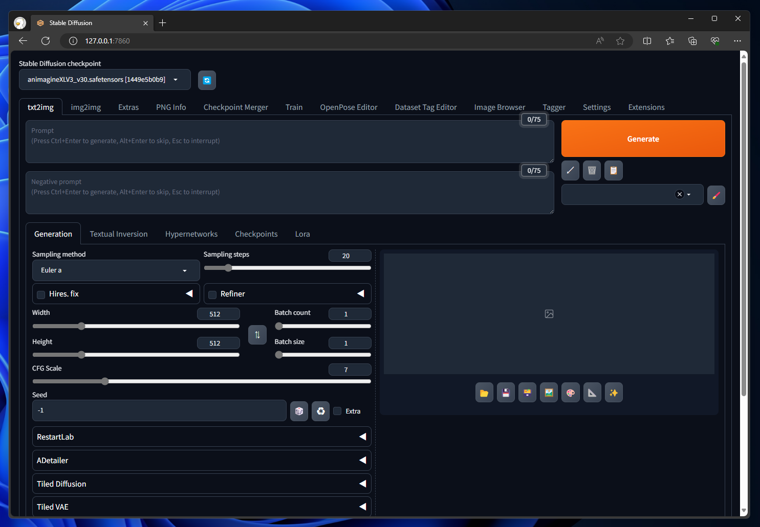Viewport: 760px width, 527px height.
Task: Expand the Refiner section arrow
Action: click(361, 294)
